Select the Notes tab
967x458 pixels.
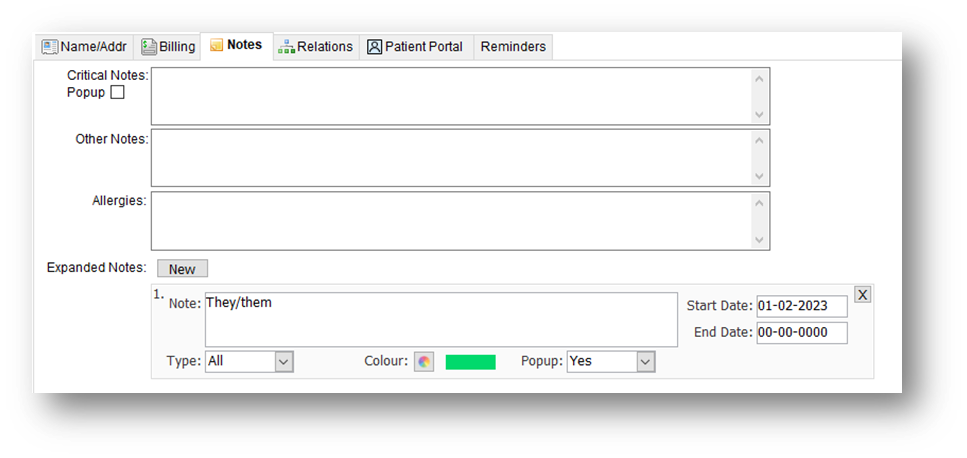237,46
